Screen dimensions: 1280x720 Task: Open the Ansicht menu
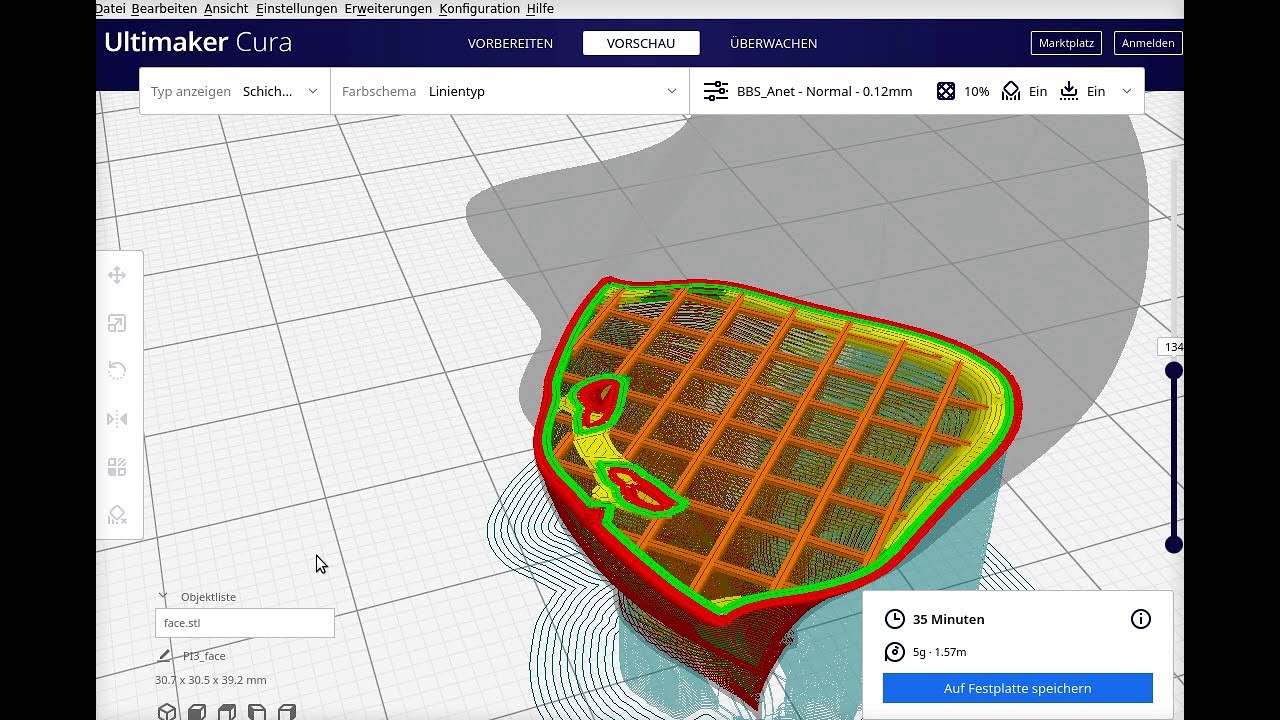pos(226,8)
